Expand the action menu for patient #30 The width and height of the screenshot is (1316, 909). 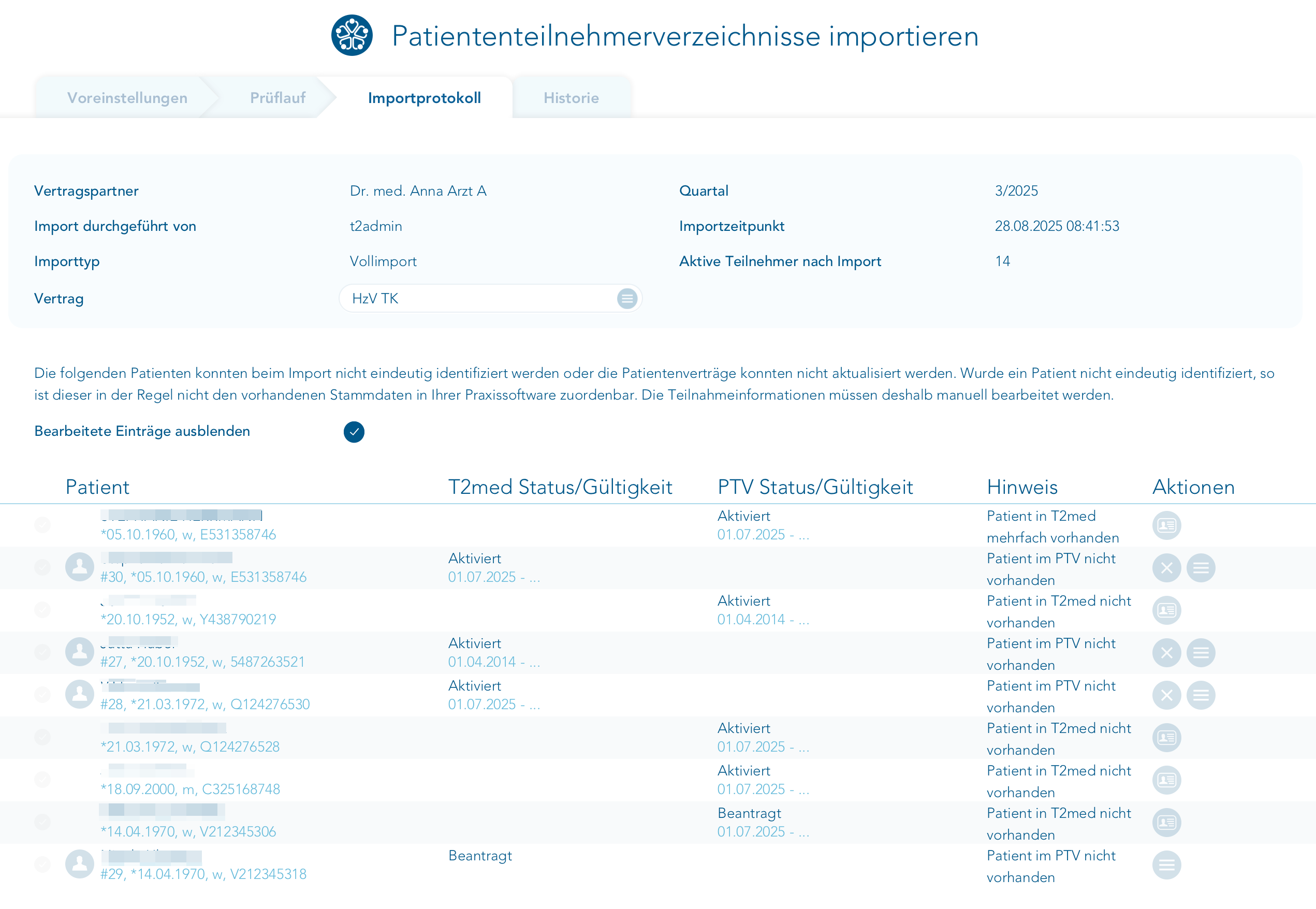point(1201,568)
